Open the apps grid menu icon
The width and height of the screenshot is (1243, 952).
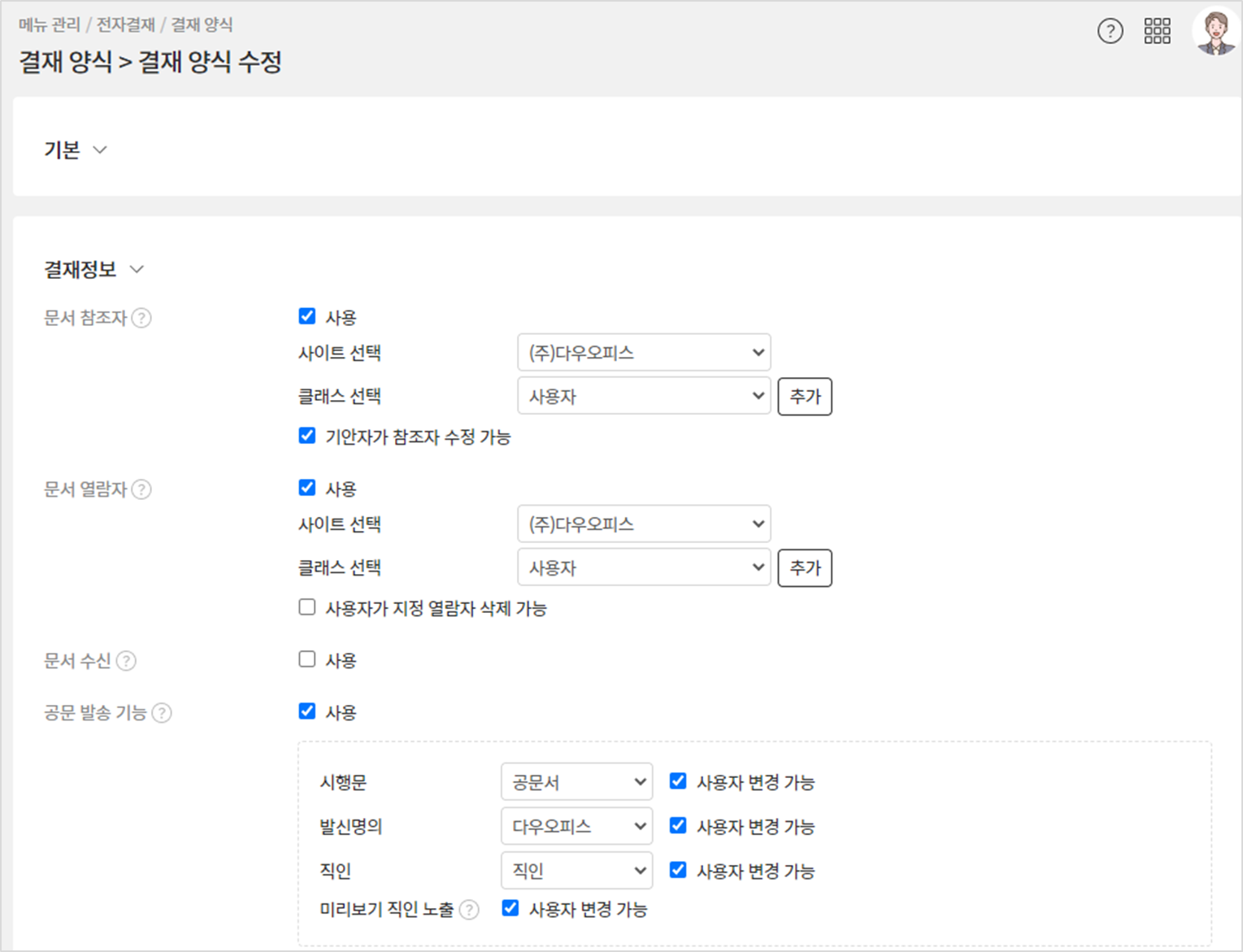(1157, 32)
